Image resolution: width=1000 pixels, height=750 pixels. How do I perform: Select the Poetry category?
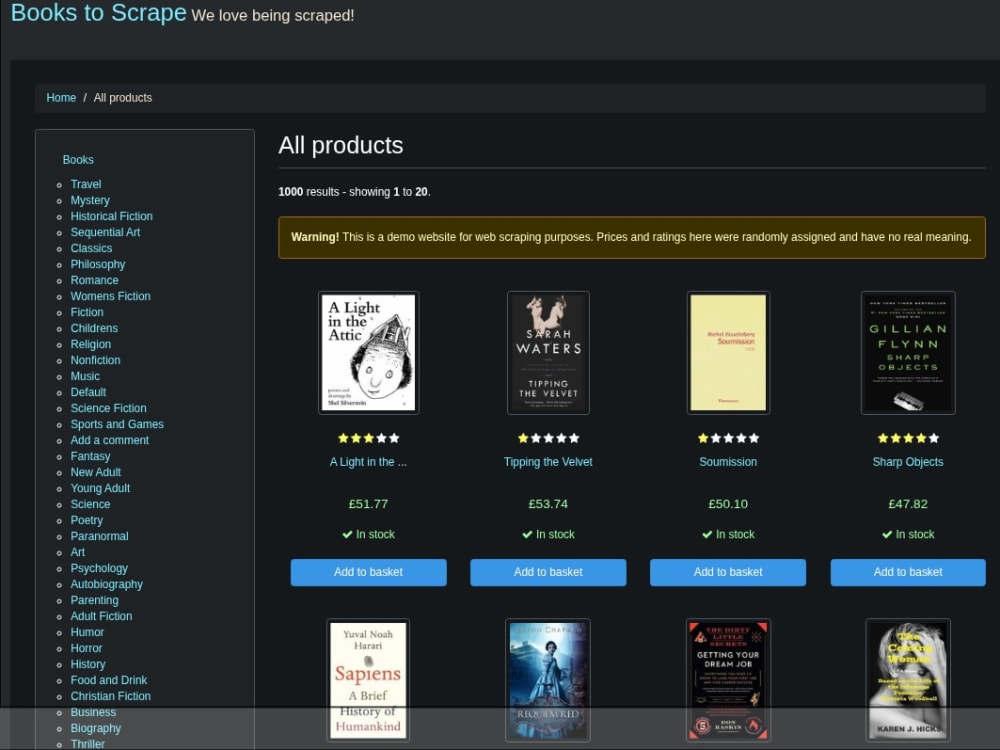click(86, 520)
